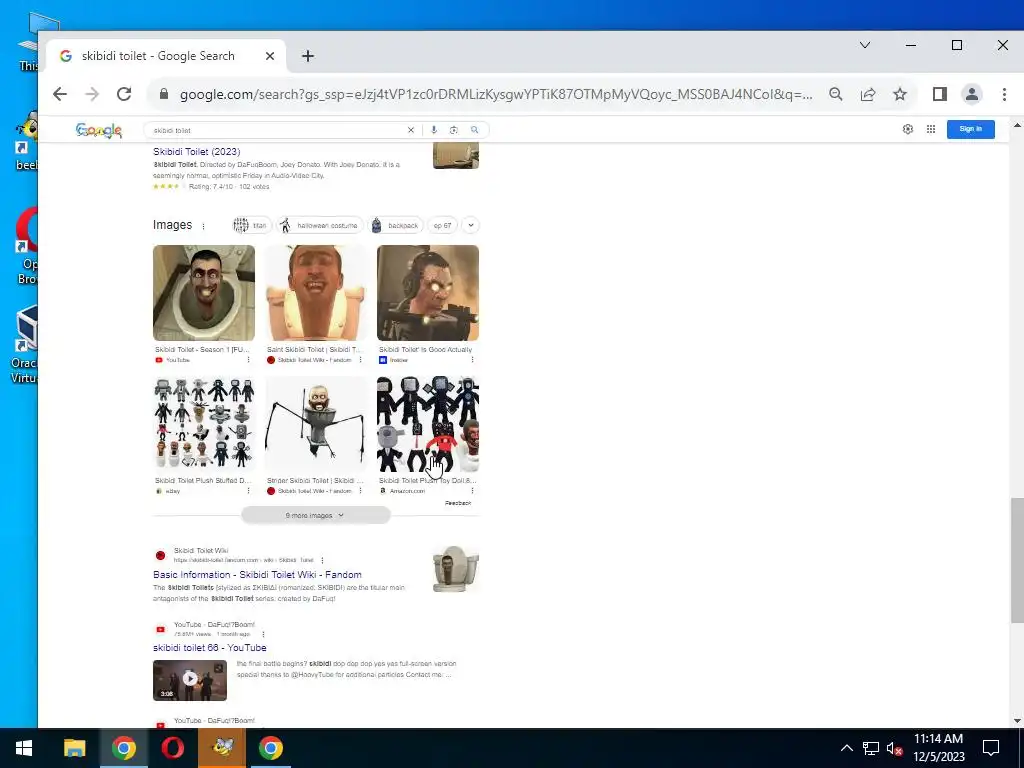Open Chrome side panel
The image size is (1024, 768).
coord(940,94)
